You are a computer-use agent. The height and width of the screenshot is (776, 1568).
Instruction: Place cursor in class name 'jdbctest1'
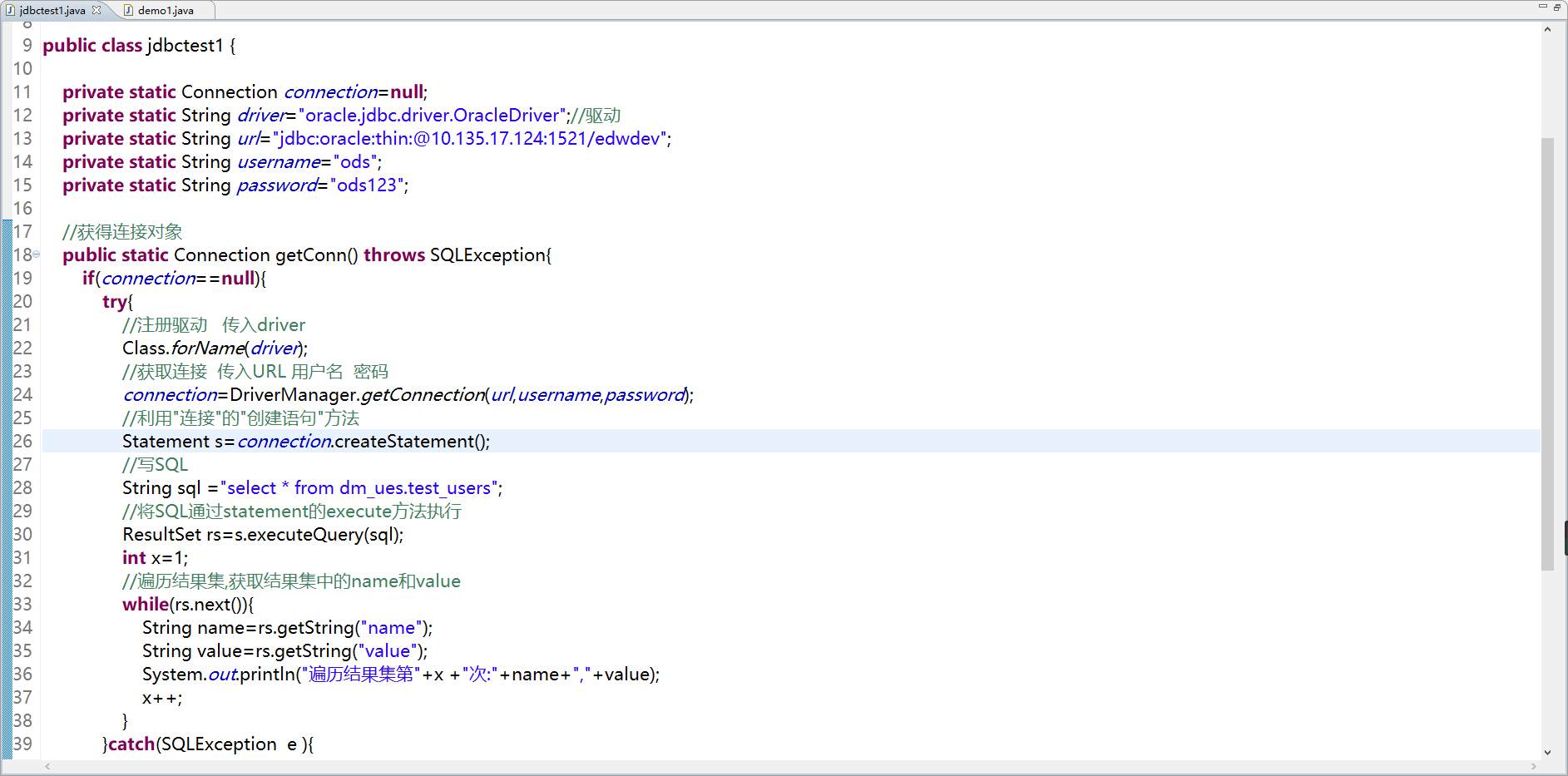(185, 46)
